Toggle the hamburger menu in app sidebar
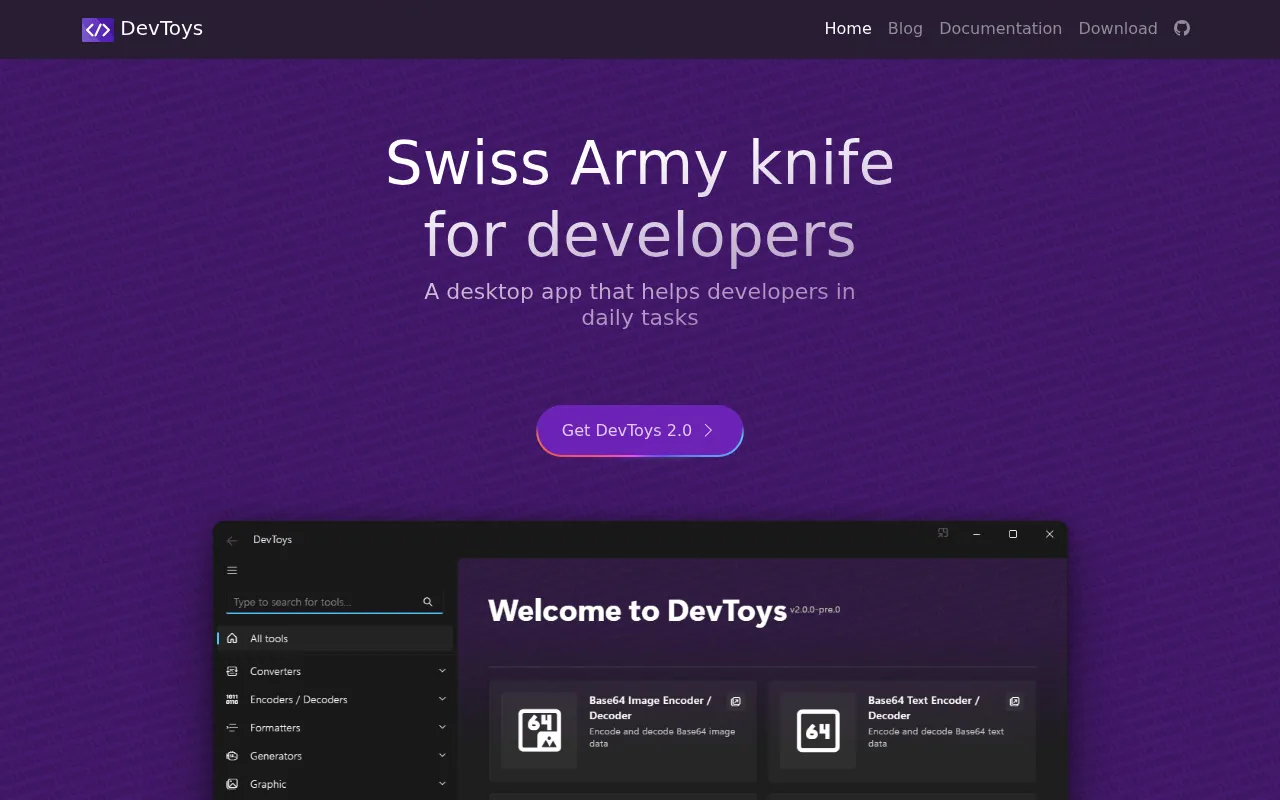Image resolution: width=1280 pixels, height=800 pixels. click(232, 570)
